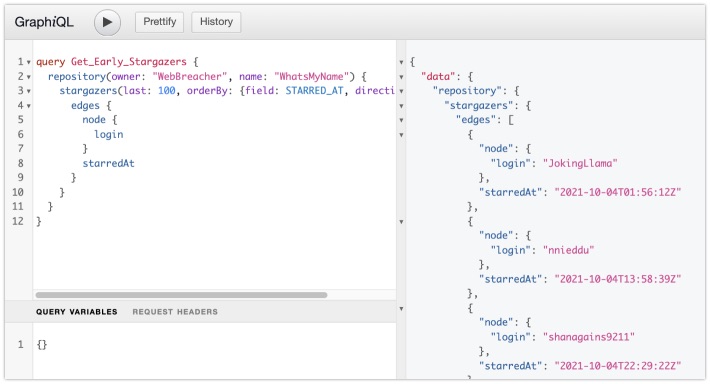
Task: Collapse the "edges" array in results
Action: coord(401,120)
